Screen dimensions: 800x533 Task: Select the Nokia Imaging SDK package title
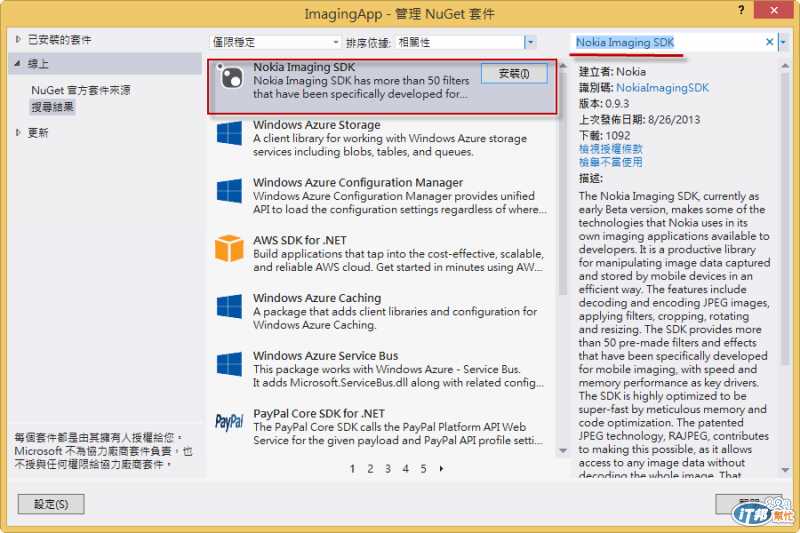(x=304, y=67)
